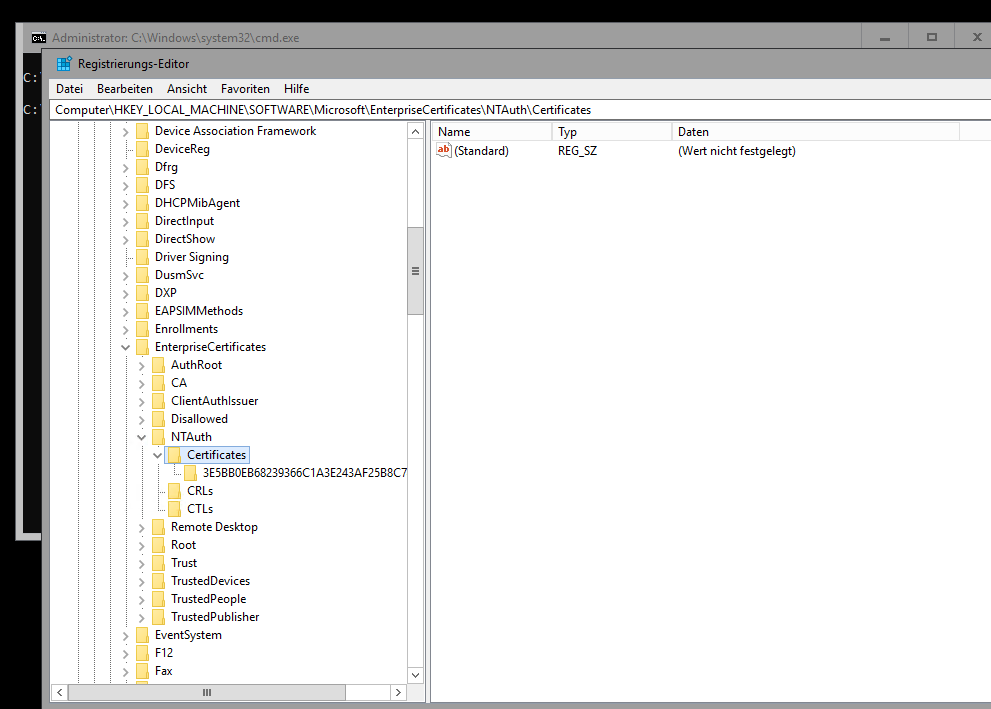This screenshot has width=991, height=709.
Task: Click the CRLs folder icon
Action: (x=175, y=491)
